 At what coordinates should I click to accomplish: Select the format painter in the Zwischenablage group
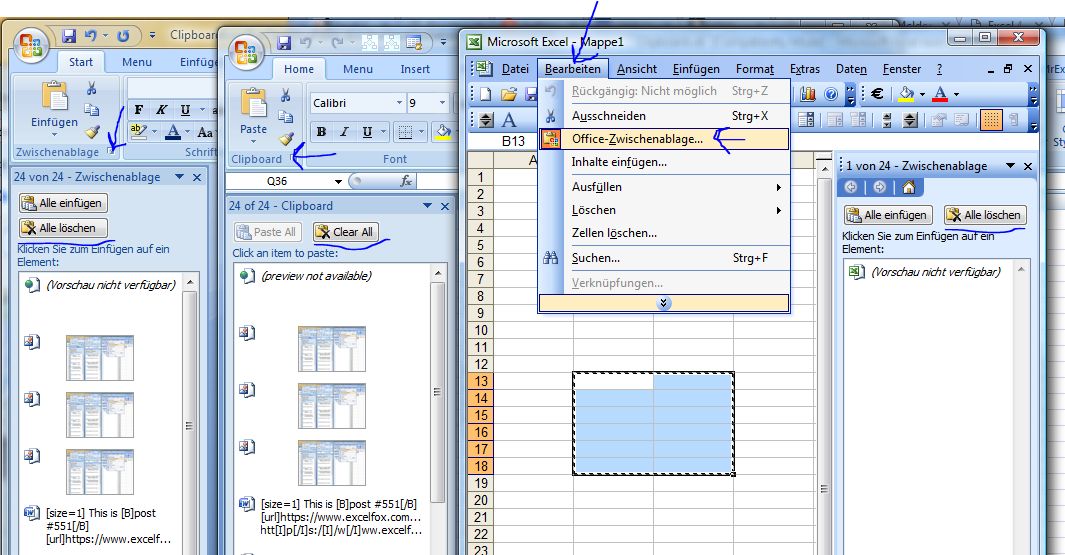92,131
